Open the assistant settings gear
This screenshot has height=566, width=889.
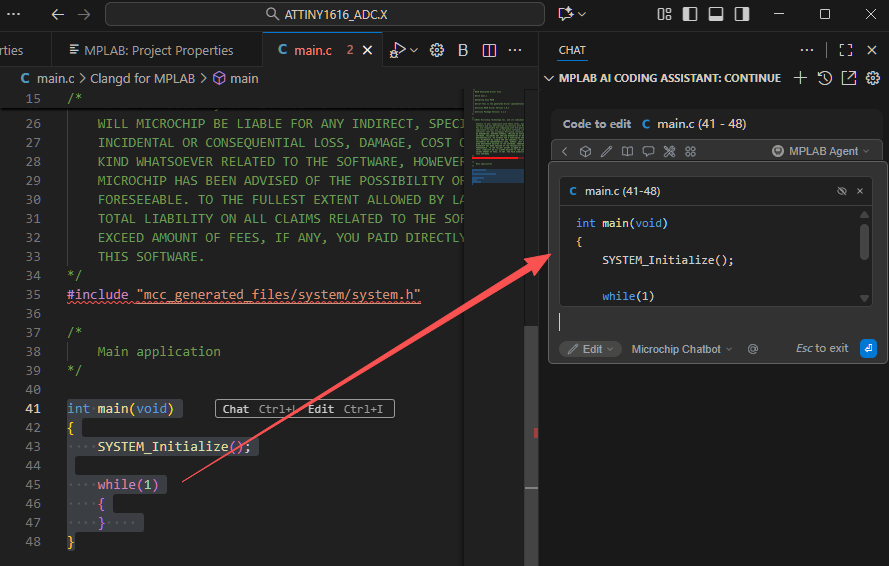[x=873, y=78]
